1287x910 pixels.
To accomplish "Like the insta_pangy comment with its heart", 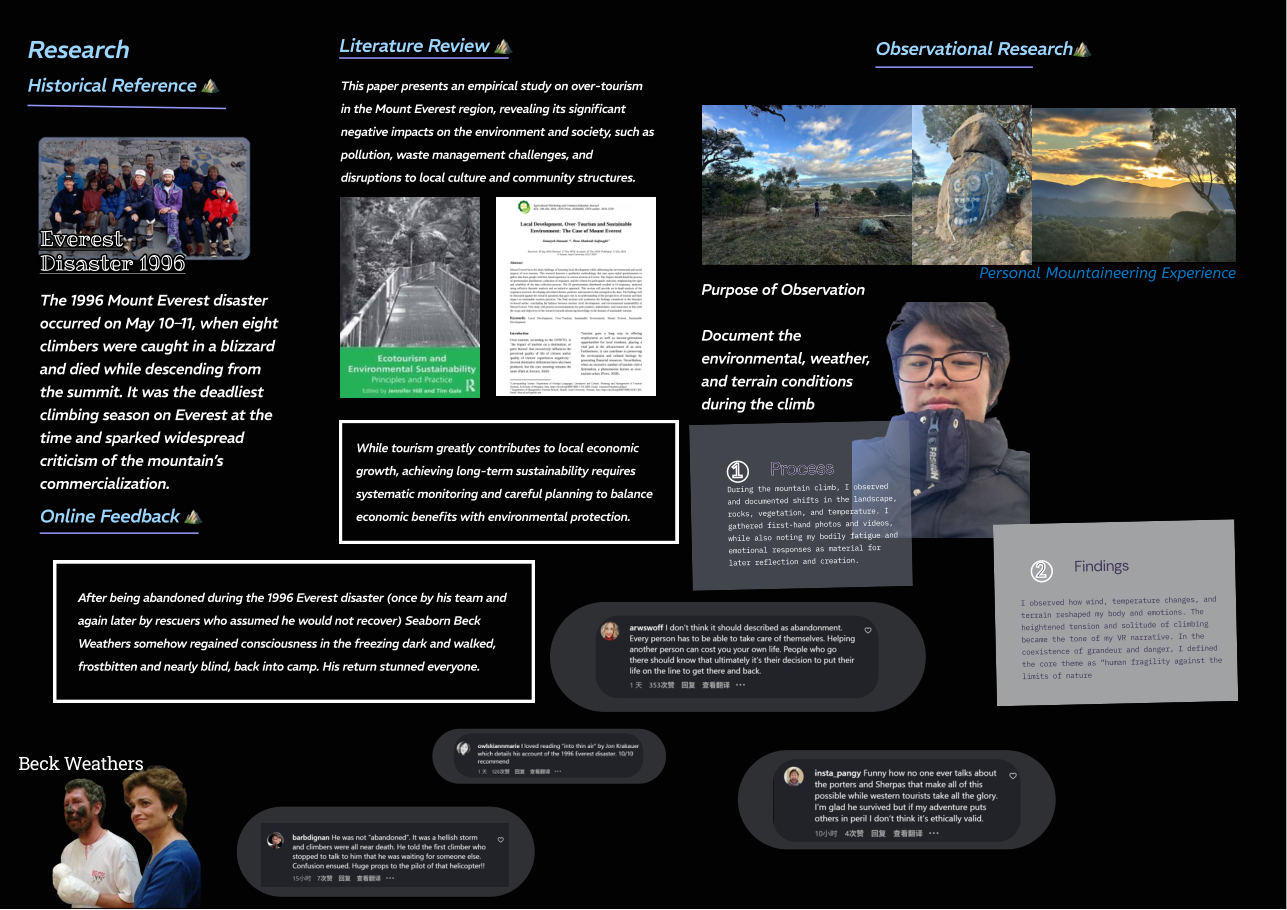I will point(1013,776).
